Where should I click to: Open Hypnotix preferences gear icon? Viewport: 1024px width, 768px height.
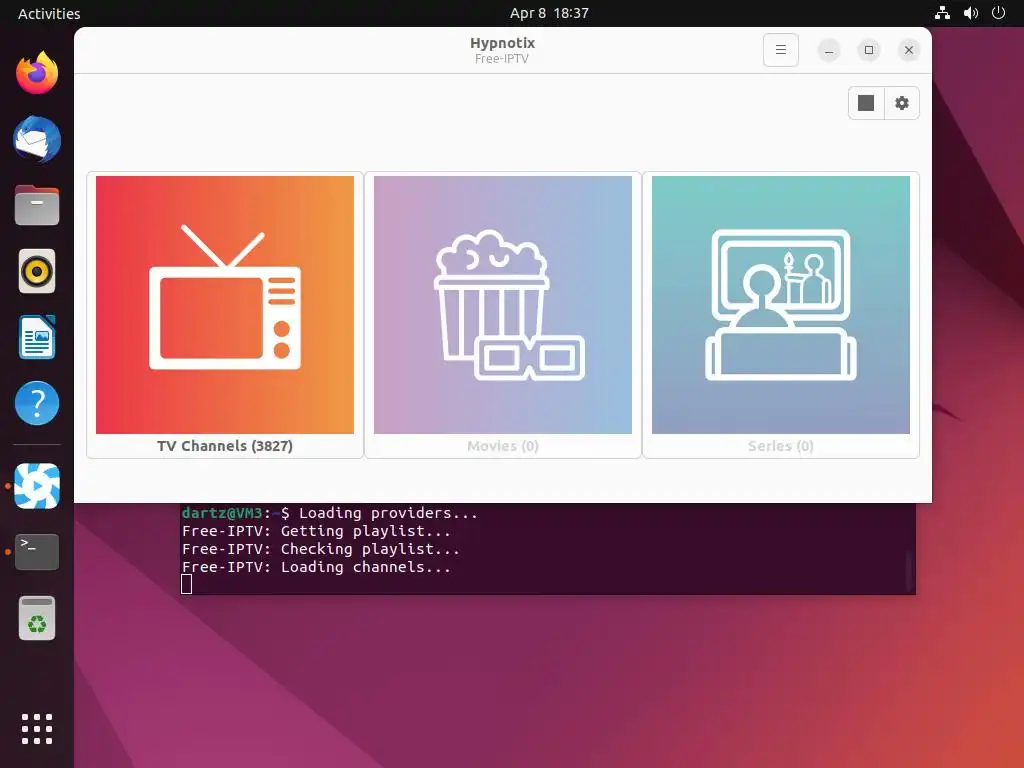click(902, 103)
